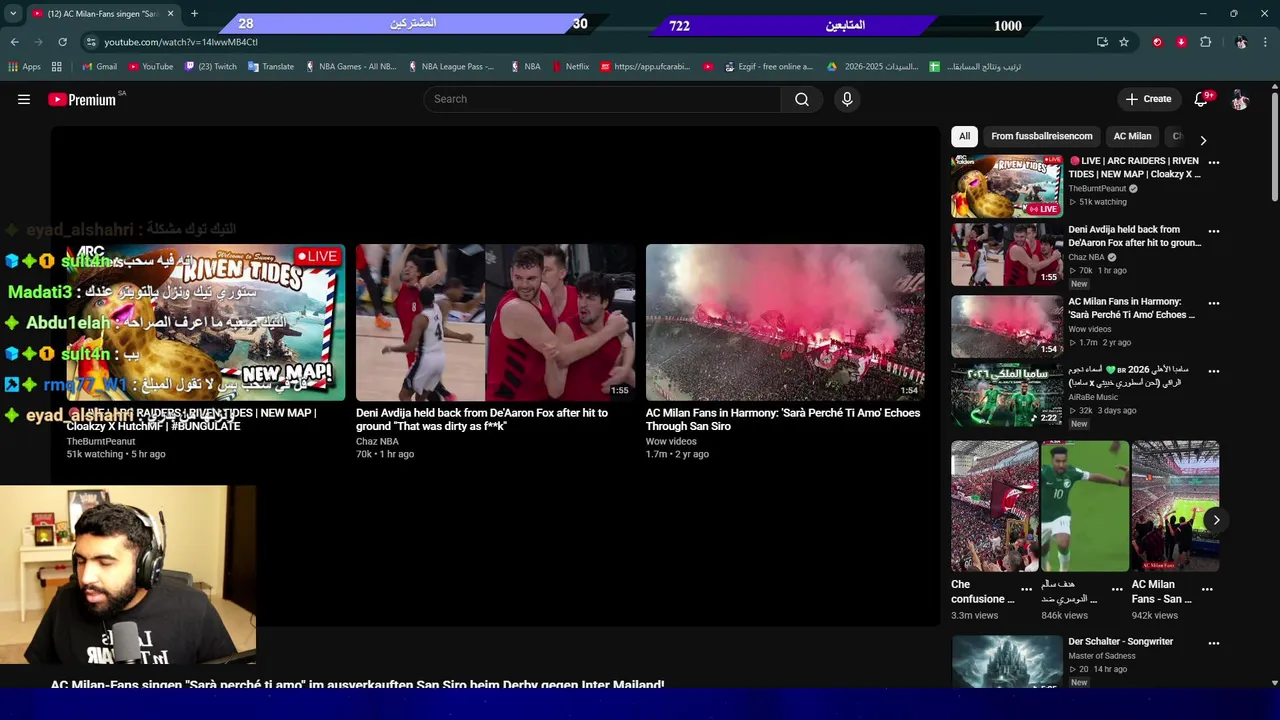The width and height of the screenshot is (1280, 720).
Task: Open options for AC Milan Fans in Harmony sidebar video
Action: point(1214,303)
